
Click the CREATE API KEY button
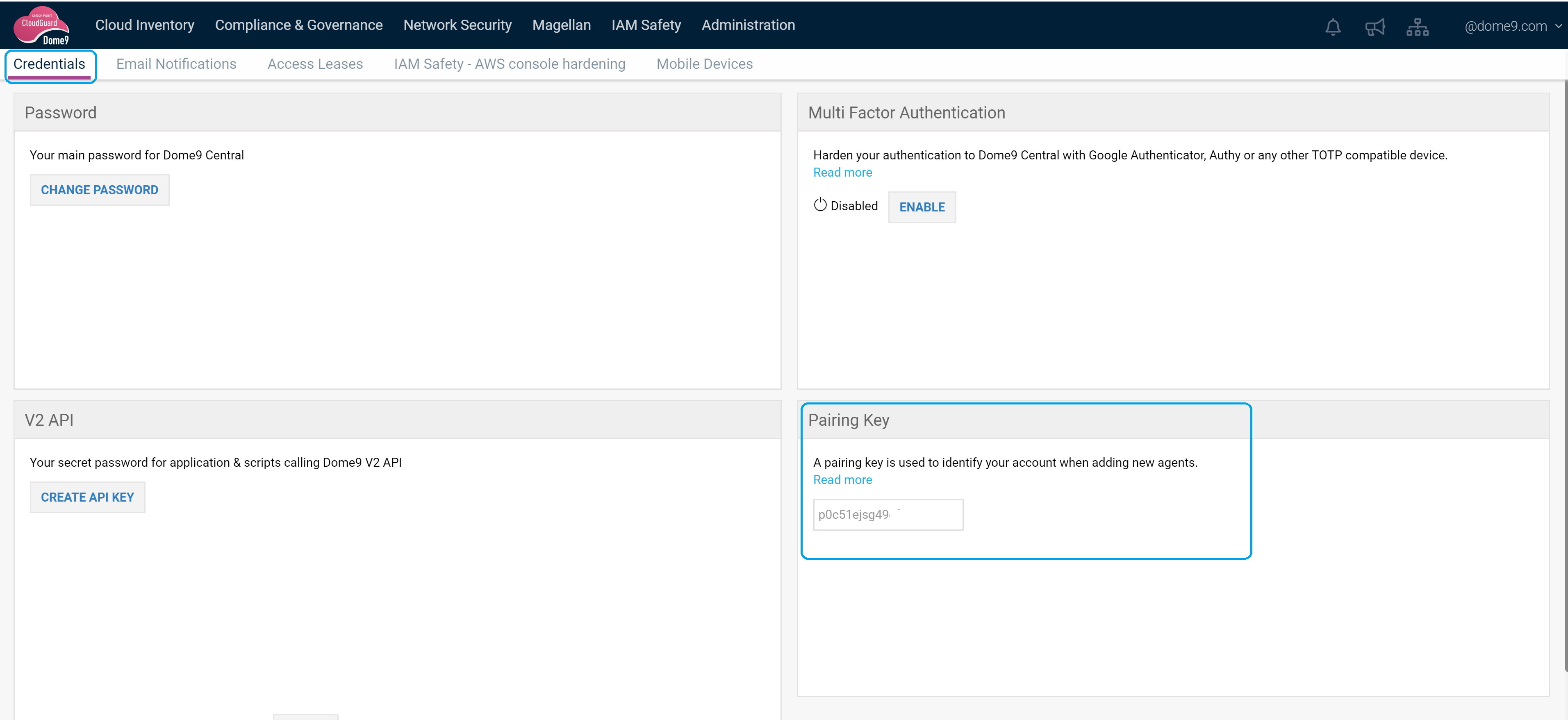(x=87, y=497)
